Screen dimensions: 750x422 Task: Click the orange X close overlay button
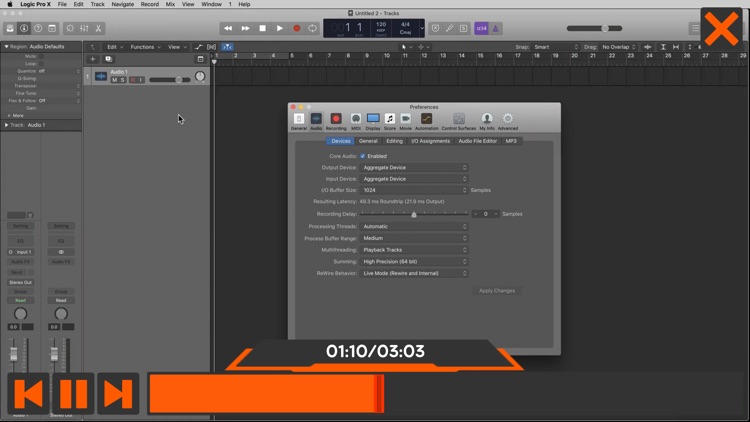click(721, 29)
